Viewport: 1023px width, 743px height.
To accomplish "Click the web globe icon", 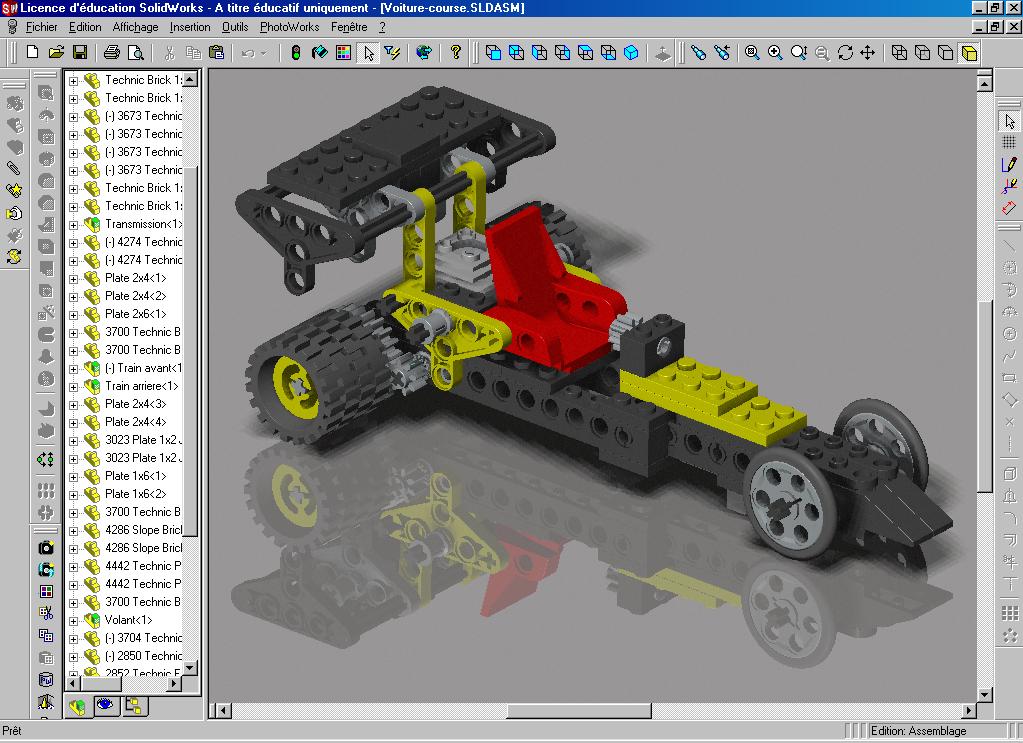I will tap(423, 53).
